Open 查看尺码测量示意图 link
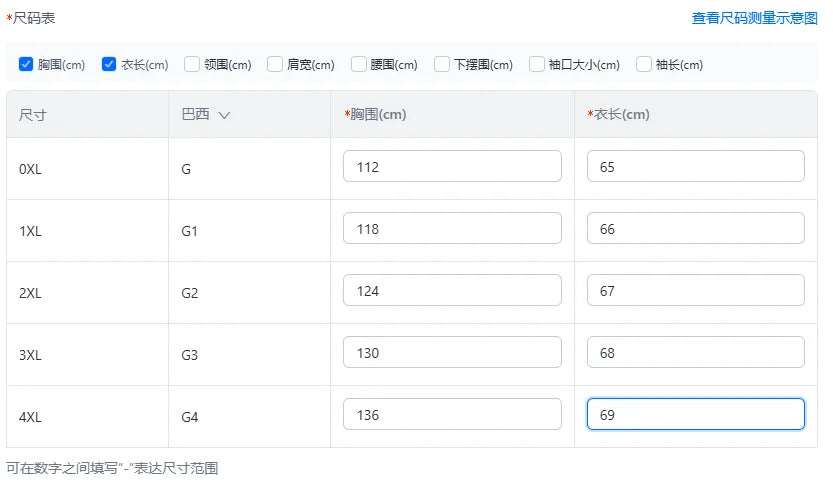The height and width of the screenshot is (488, 833). coord(754,18)
